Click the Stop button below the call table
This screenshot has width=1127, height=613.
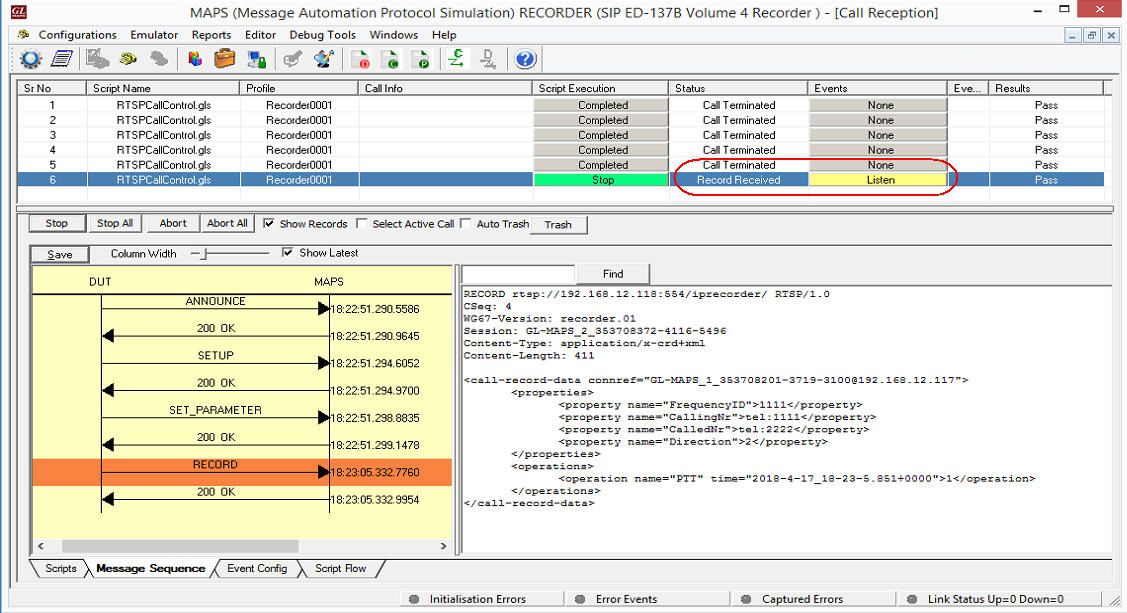[57, 223]
